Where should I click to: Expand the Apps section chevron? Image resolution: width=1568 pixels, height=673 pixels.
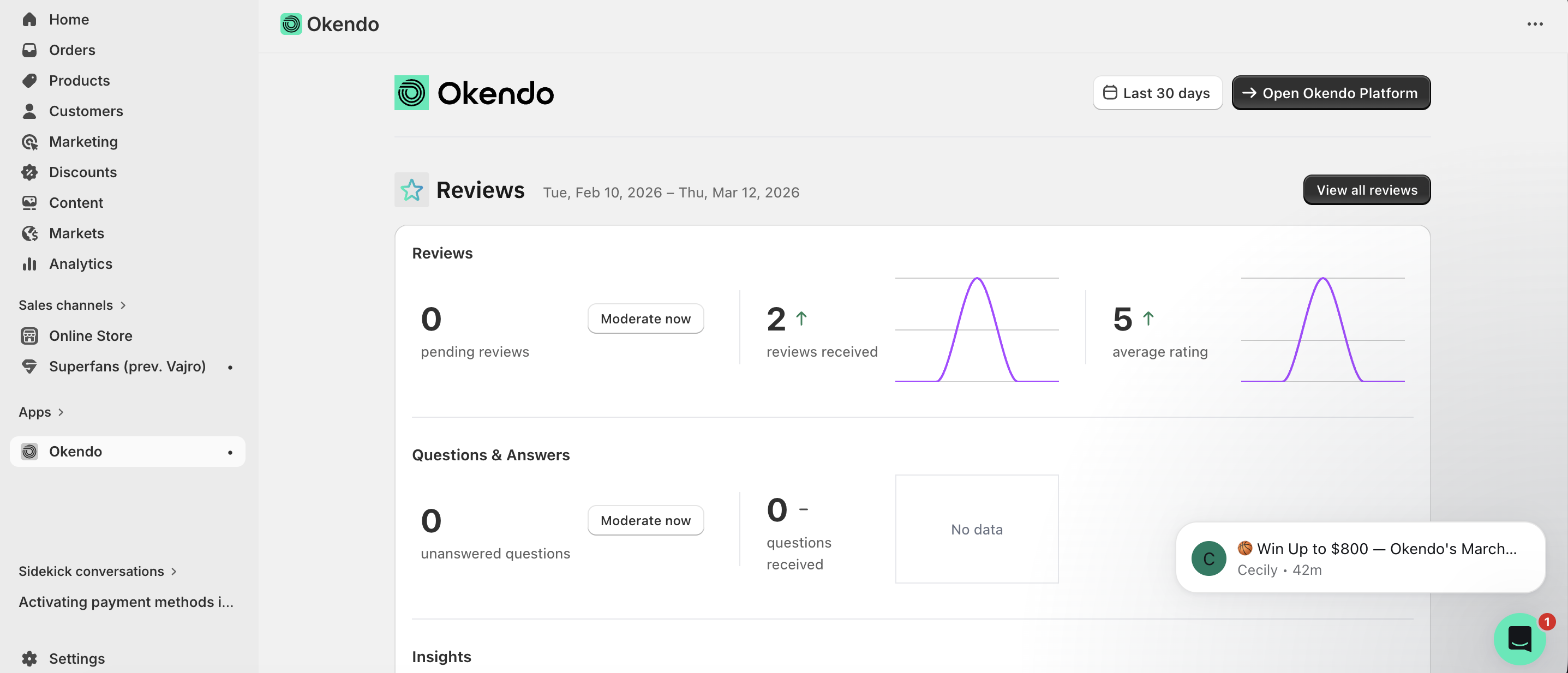click(60, 412)
